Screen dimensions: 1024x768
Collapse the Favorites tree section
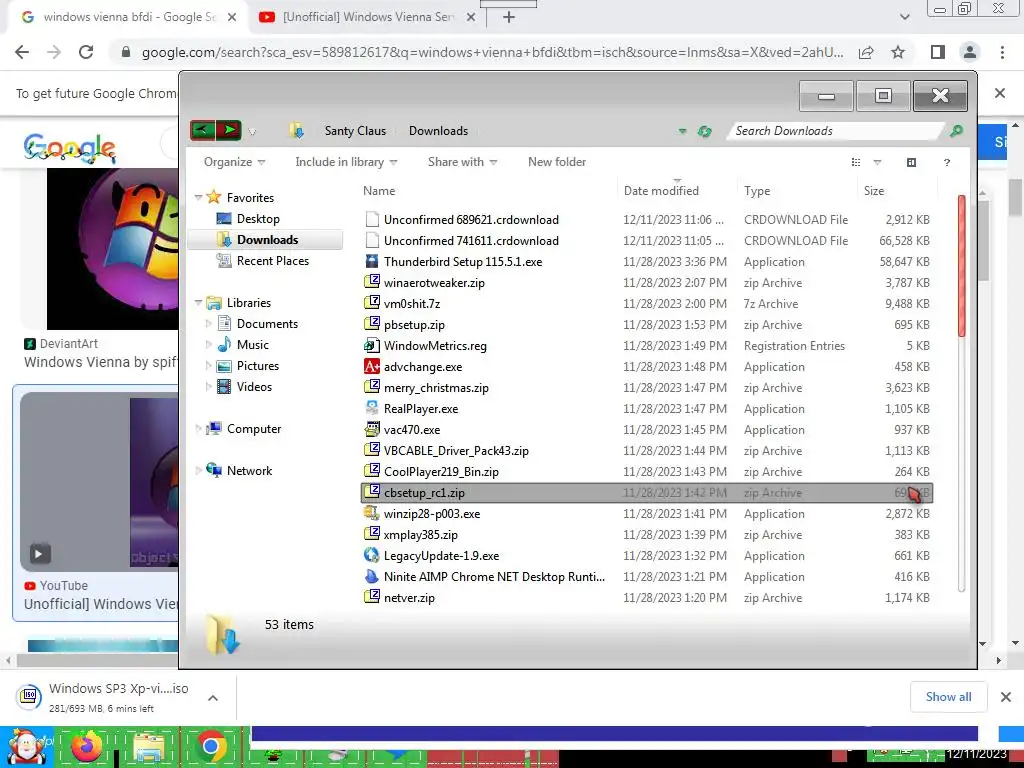[199, 197]
